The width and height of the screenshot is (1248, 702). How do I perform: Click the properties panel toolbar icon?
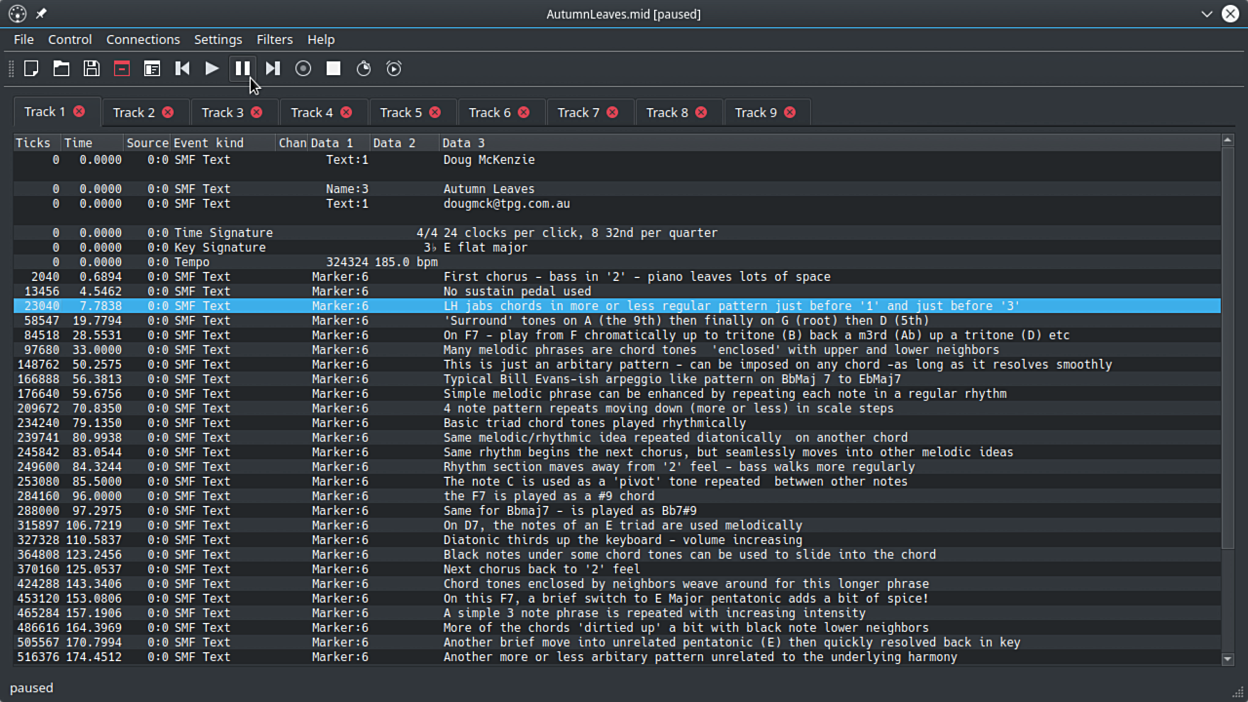tap(152, 69)
